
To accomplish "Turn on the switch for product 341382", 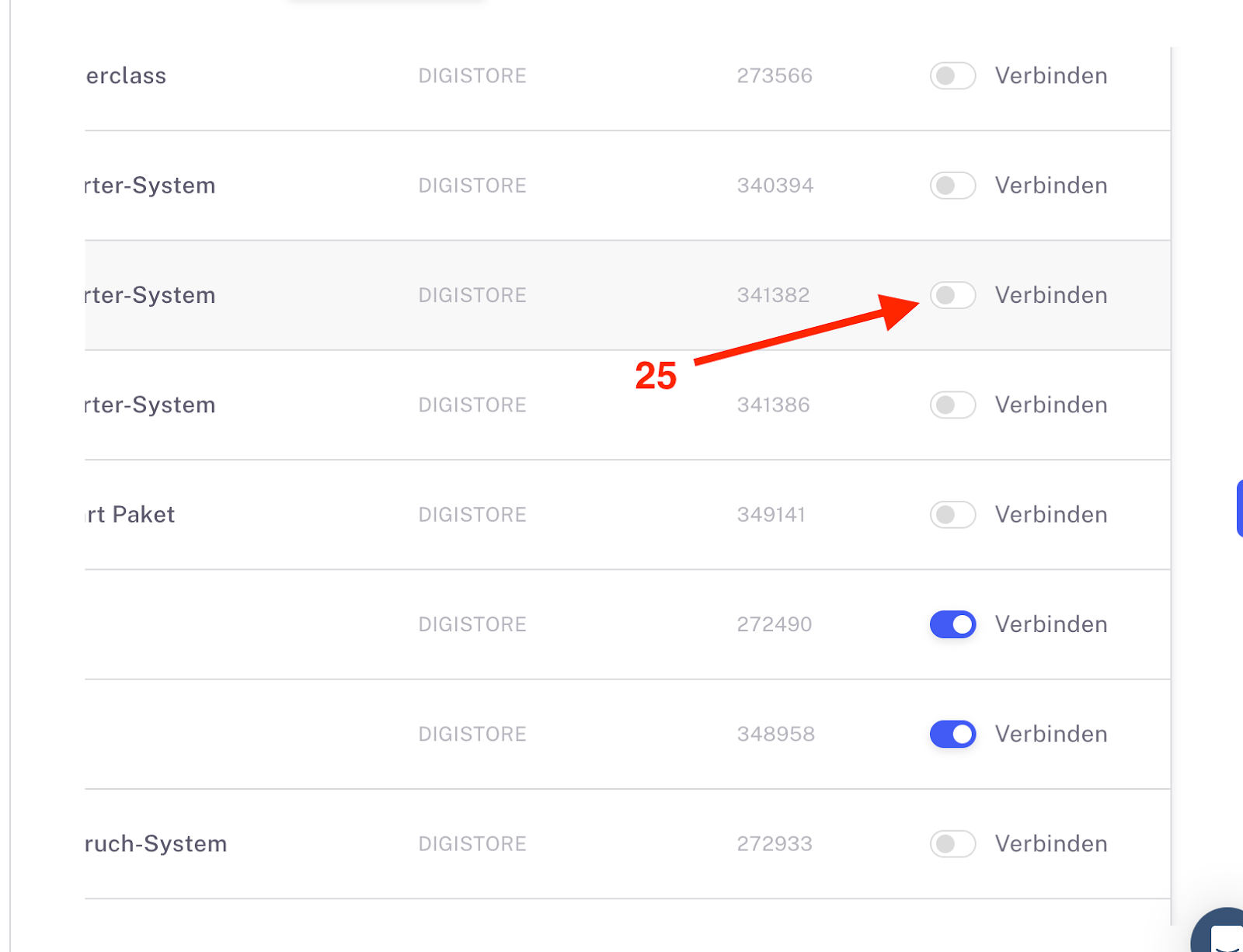I will (952, 295).
